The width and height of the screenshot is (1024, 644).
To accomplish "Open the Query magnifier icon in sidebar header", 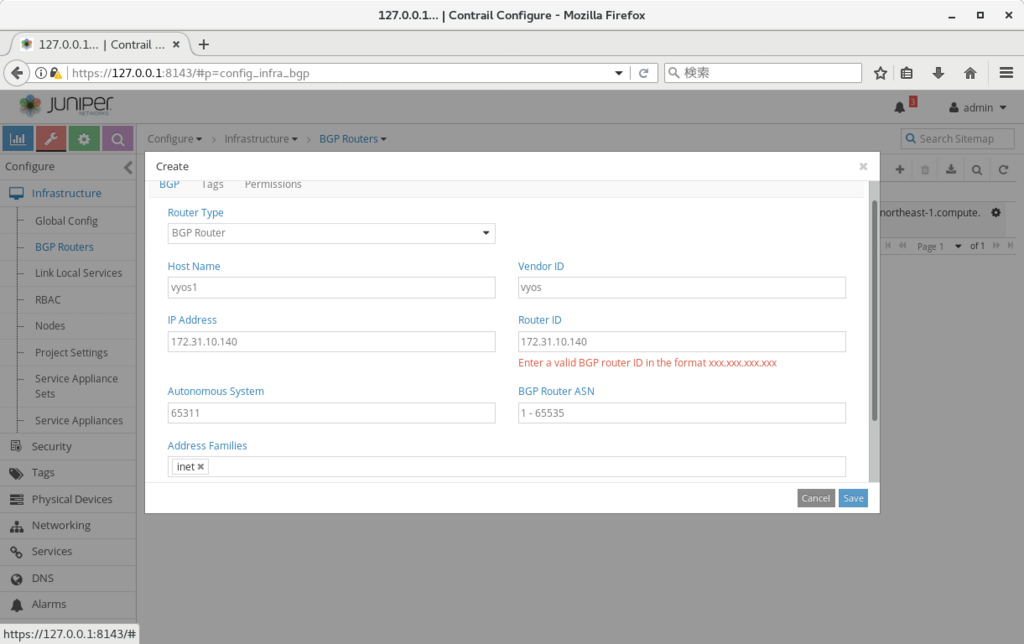I will pos(118,138).
